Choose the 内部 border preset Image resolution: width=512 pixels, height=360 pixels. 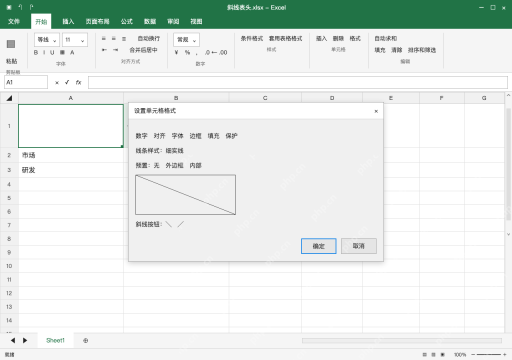(x=195, y=165)
